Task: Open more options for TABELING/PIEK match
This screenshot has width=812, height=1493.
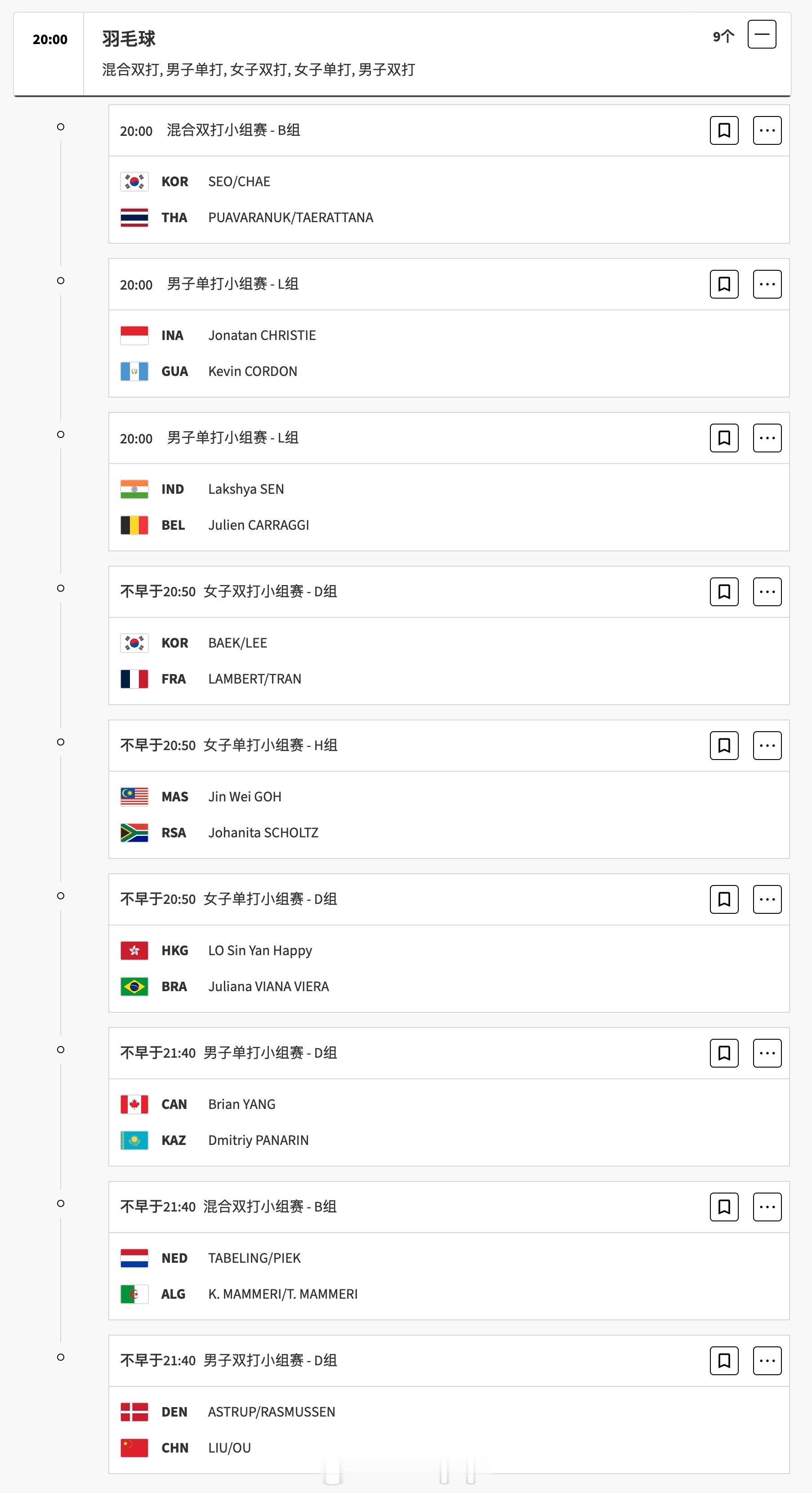Action: (x=767, y=1207)
